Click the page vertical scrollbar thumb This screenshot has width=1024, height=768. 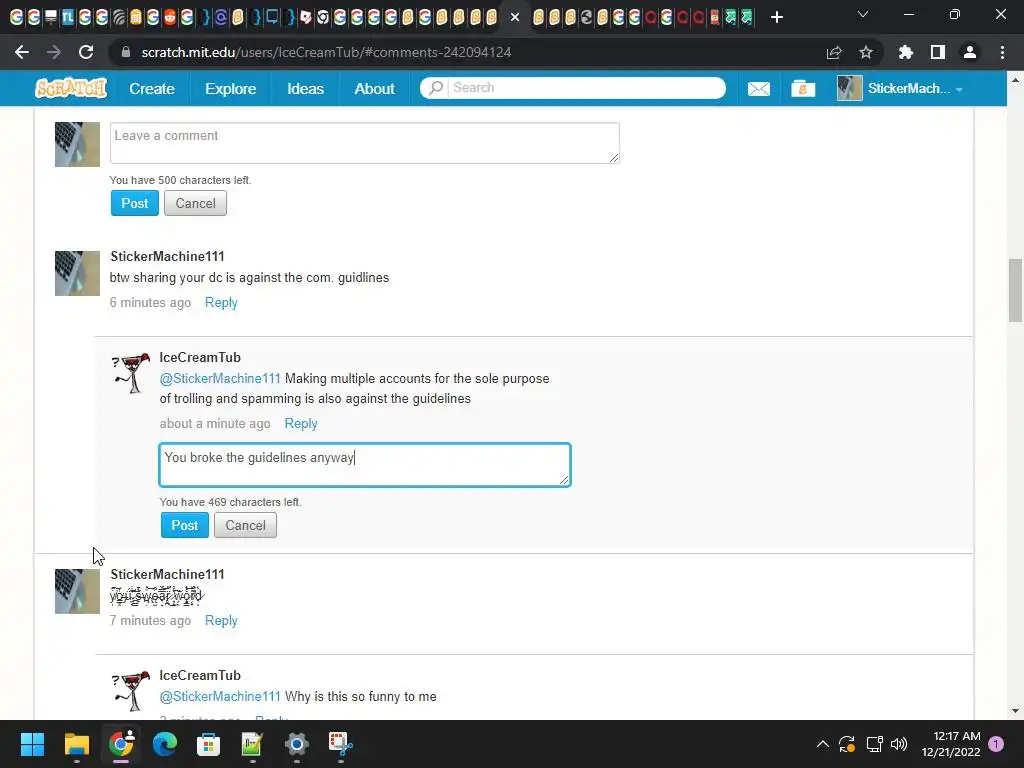click(x=1015, y=291)
